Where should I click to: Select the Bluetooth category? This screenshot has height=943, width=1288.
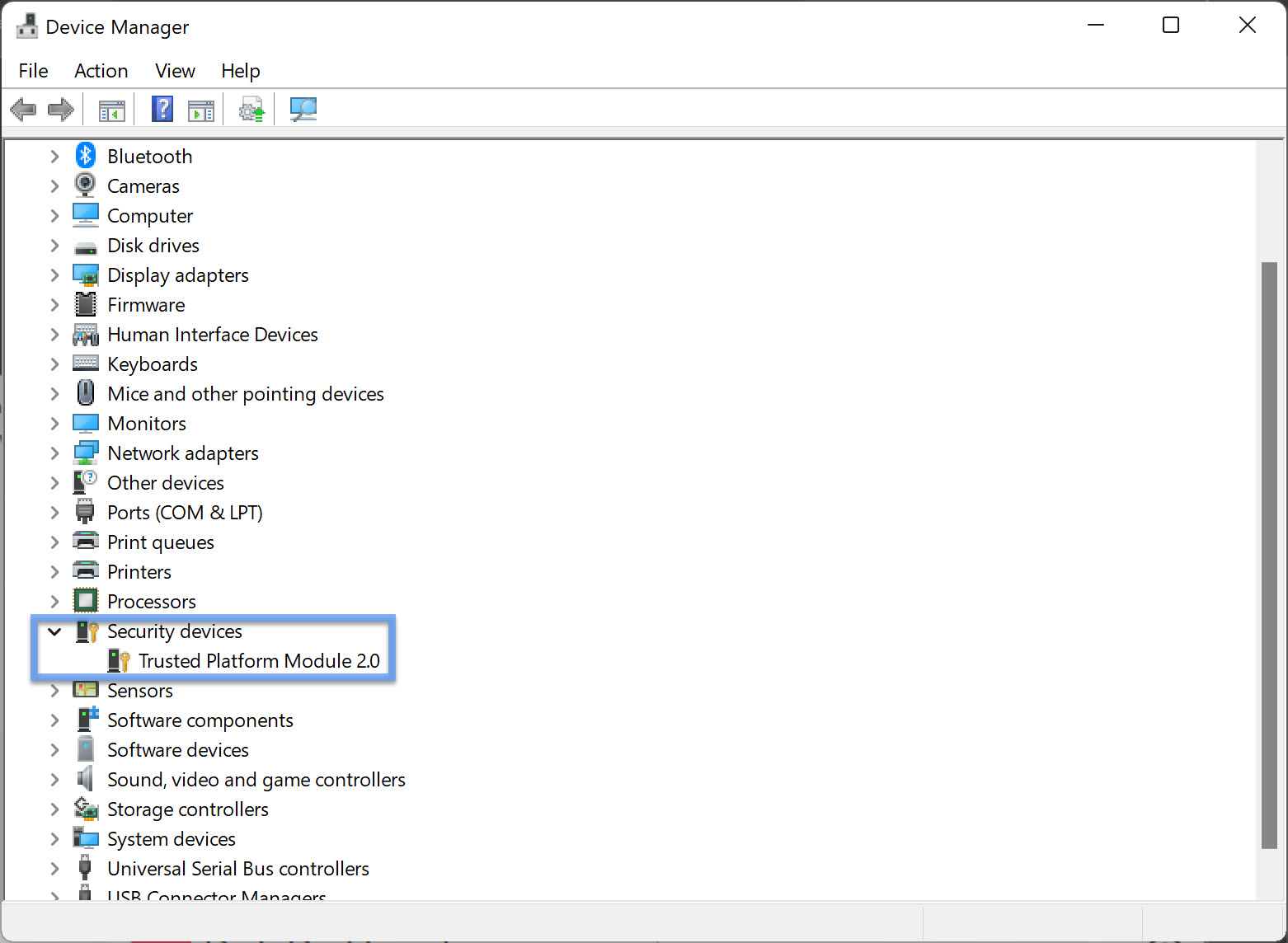click(150, 155)
